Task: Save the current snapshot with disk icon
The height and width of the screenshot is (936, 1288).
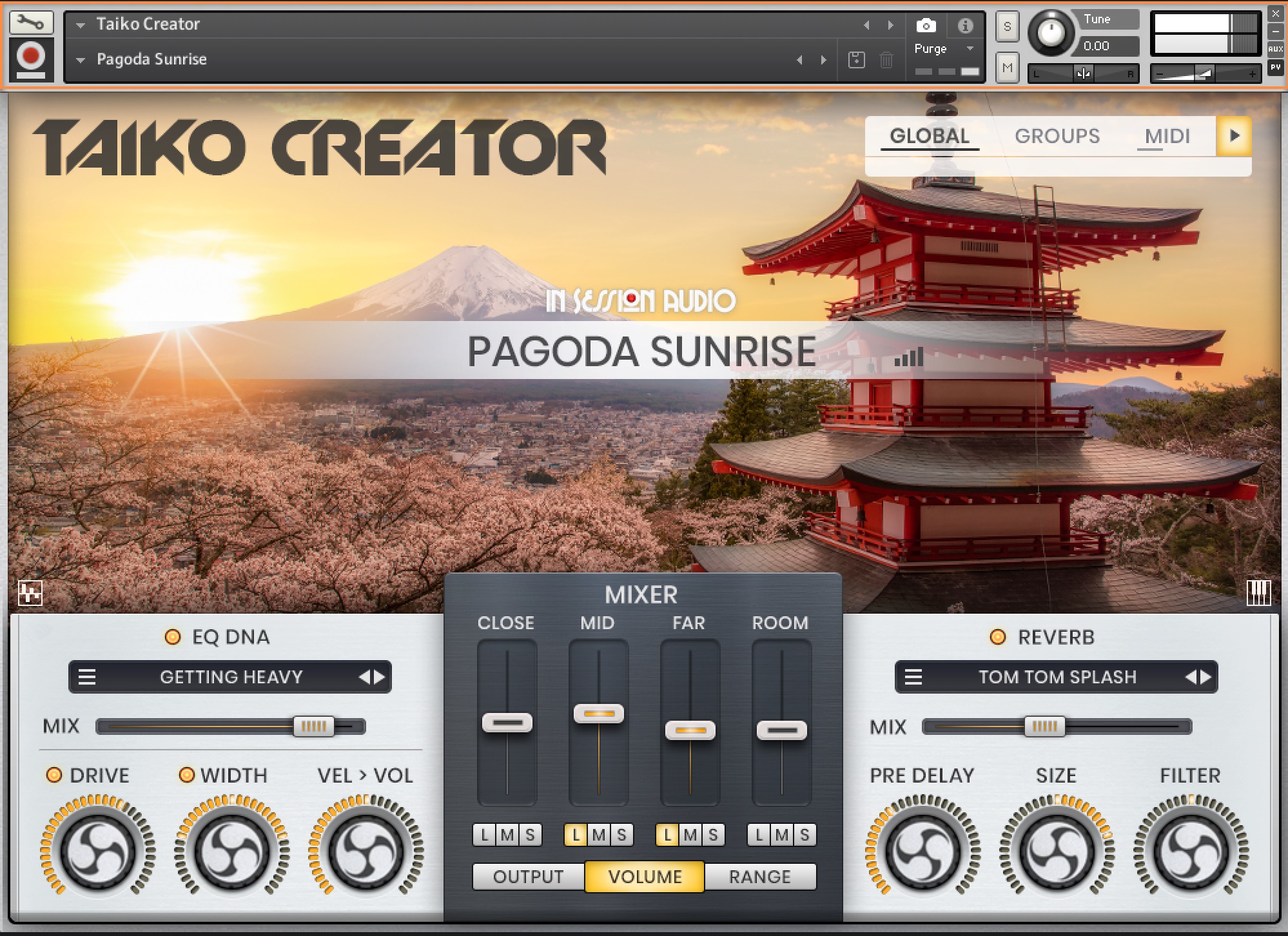Action: click(857, 60)
